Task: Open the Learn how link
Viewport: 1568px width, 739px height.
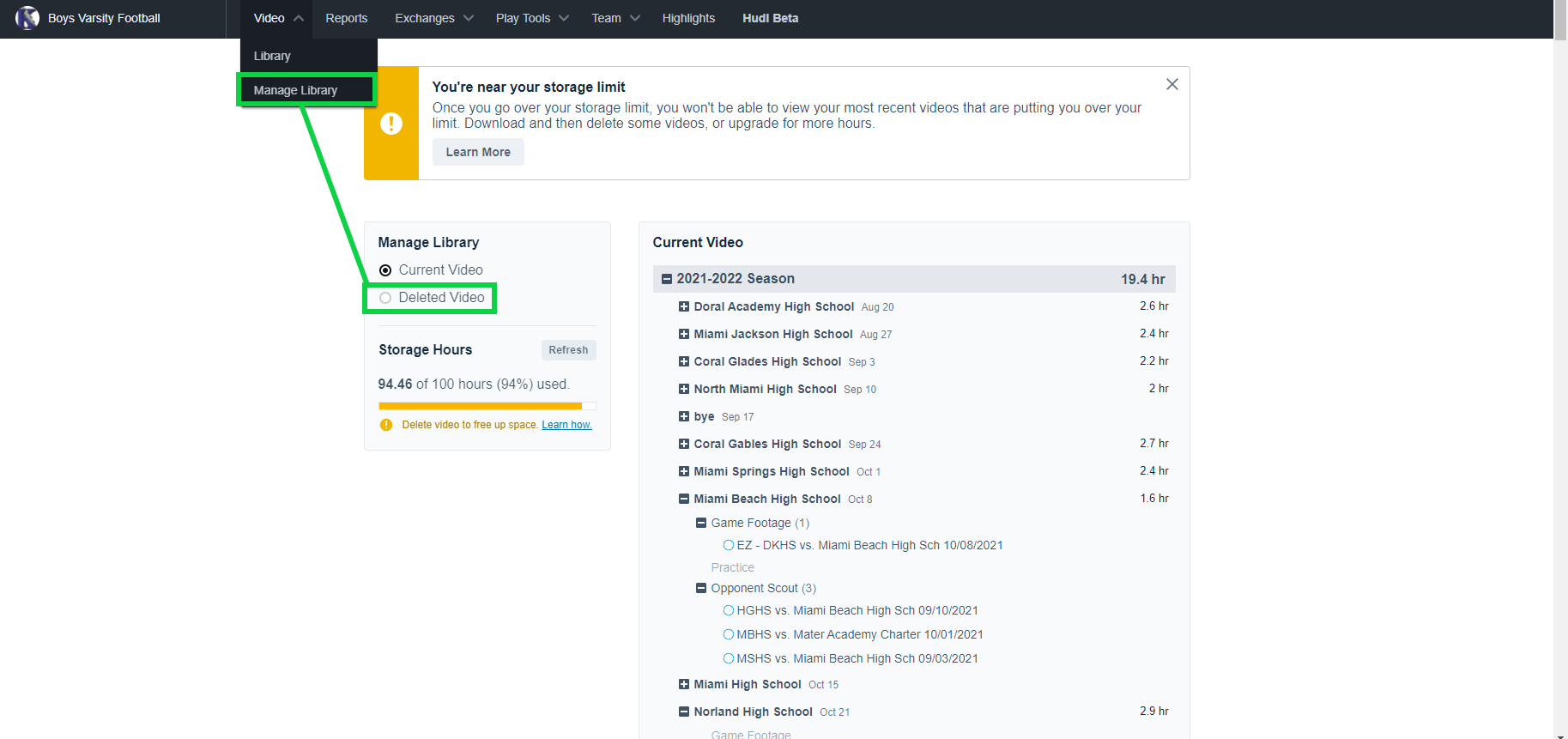Action: [x=566, y=425]
